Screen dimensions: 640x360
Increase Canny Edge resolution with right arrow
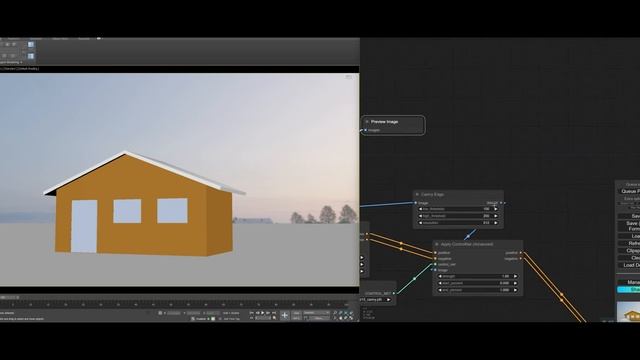click(x=496, y=223)
